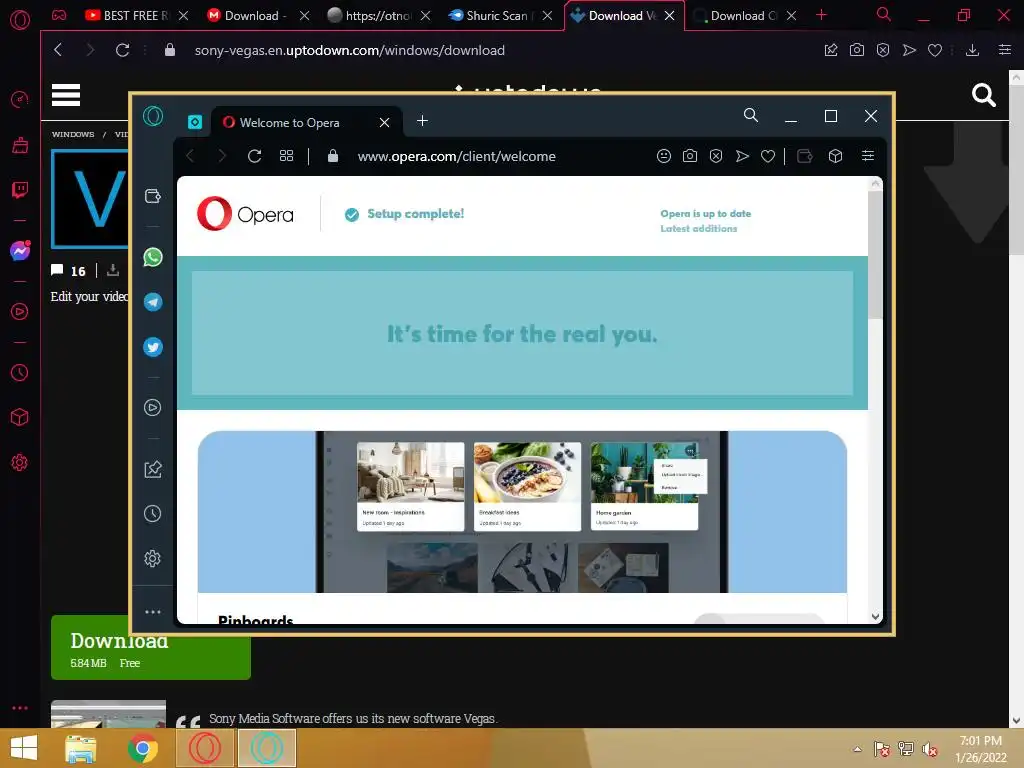Image resolution: width=1024 pixels, height=768 pixels.
Task: Open a new tab in Opera GX
Action: 821,15
